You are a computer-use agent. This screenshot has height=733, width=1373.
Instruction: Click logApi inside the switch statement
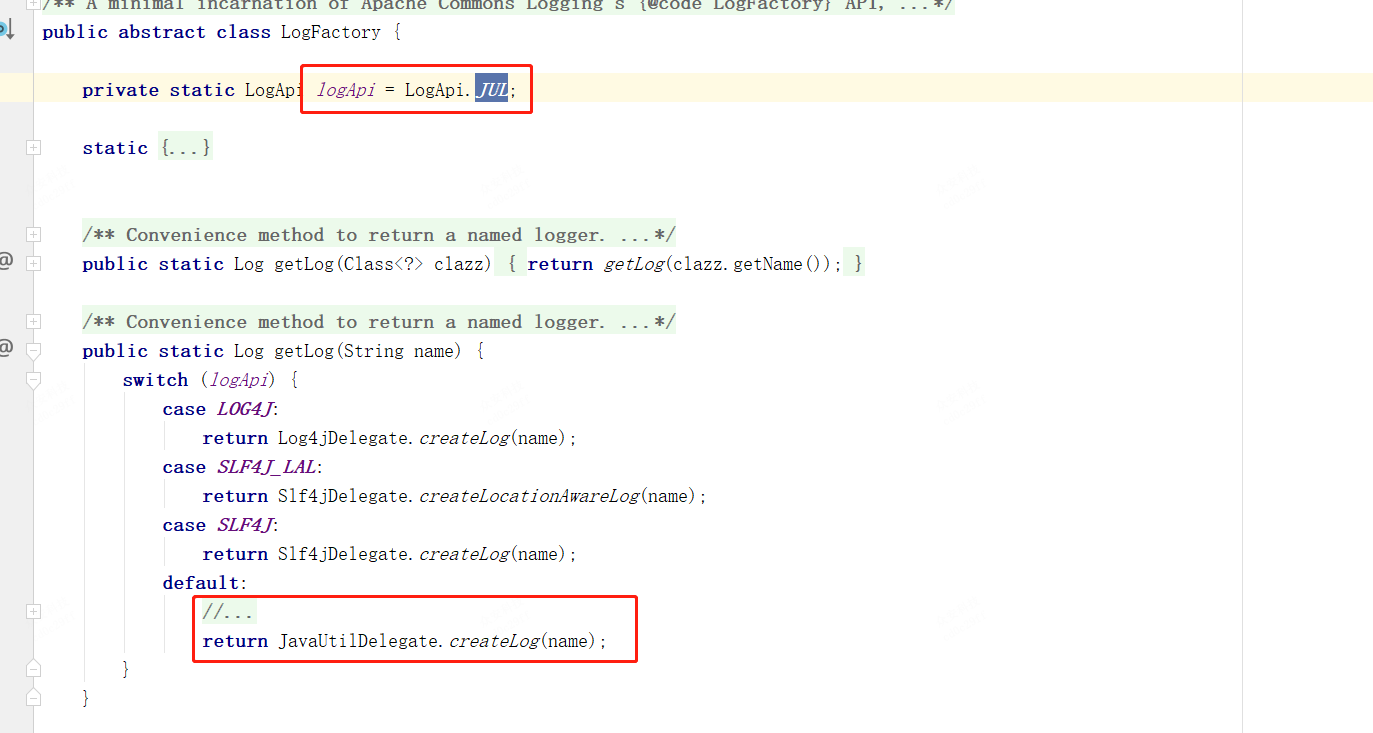[239, 380]
